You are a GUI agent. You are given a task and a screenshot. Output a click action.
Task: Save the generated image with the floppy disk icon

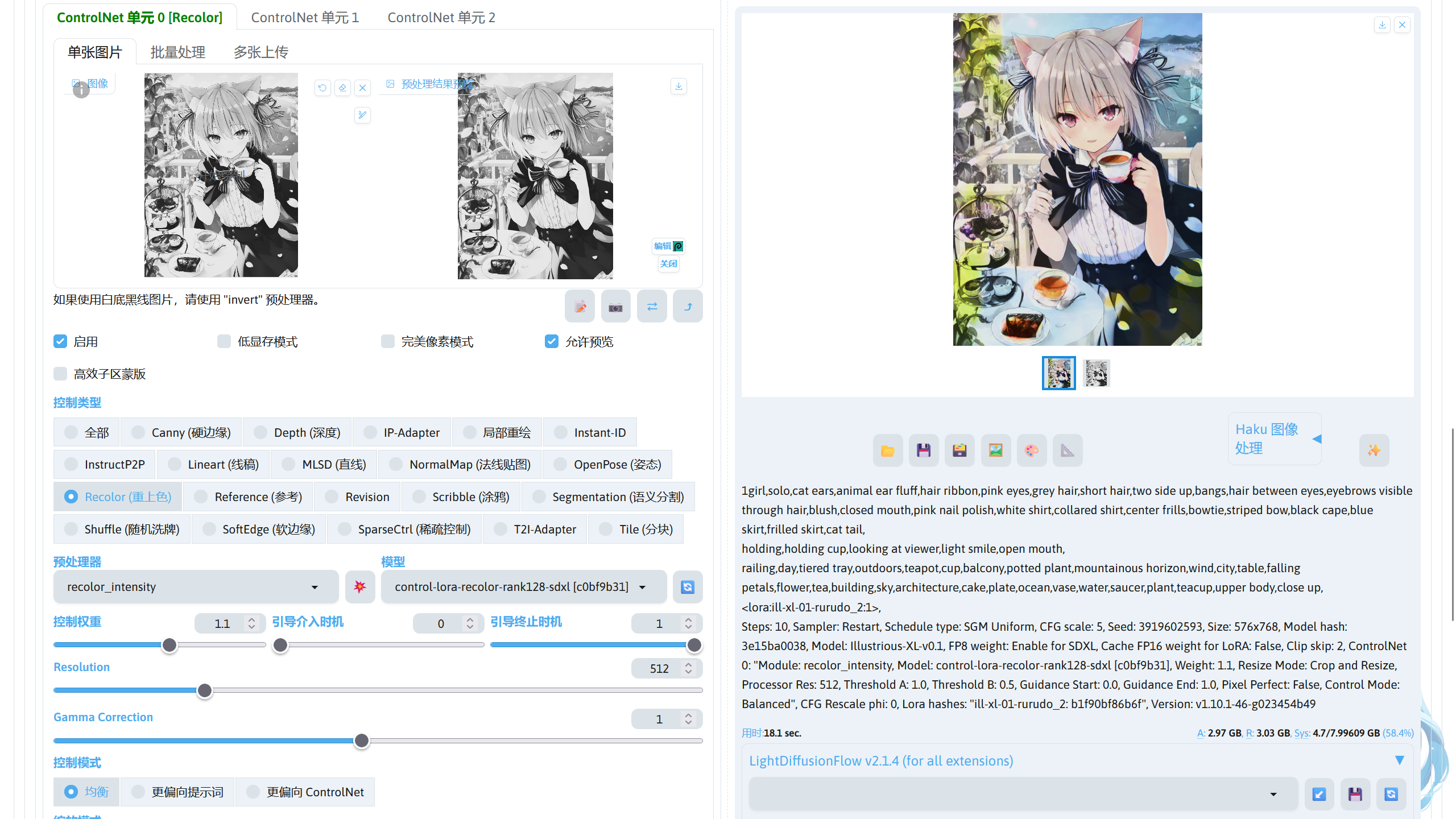coord(923,450)
